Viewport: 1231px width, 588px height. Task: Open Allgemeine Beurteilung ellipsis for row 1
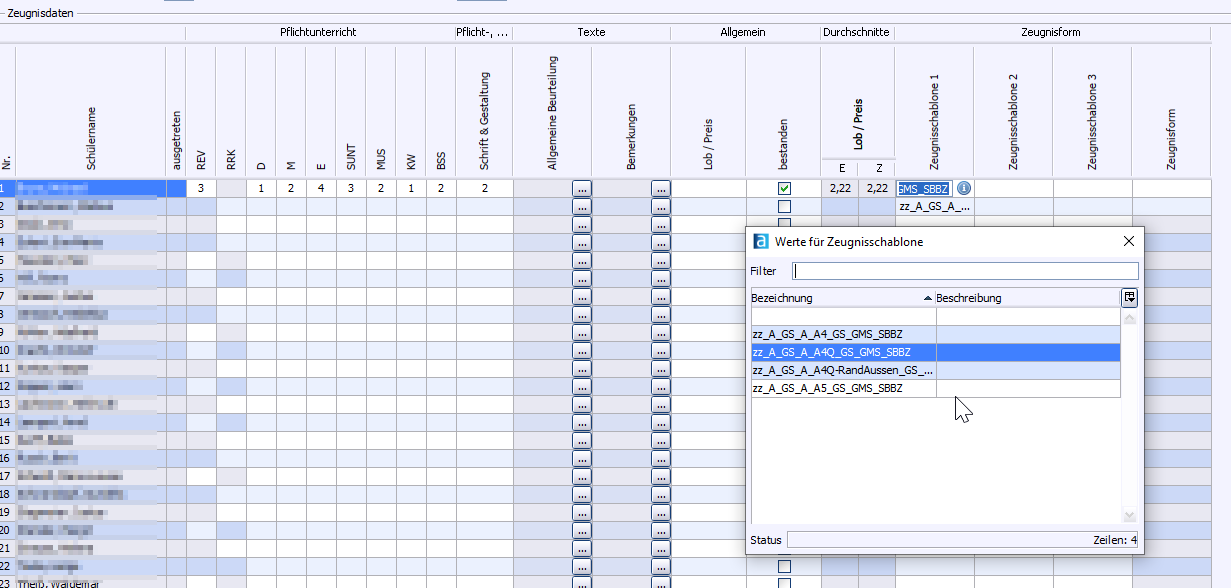[582, 188]
